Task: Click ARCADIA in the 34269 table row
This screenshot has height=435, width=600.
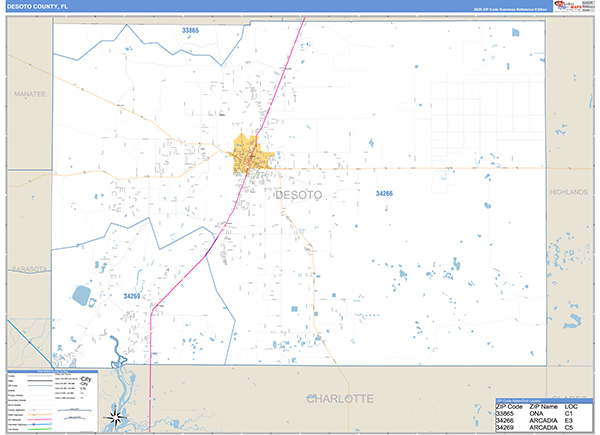Action: tap(543, 428)
